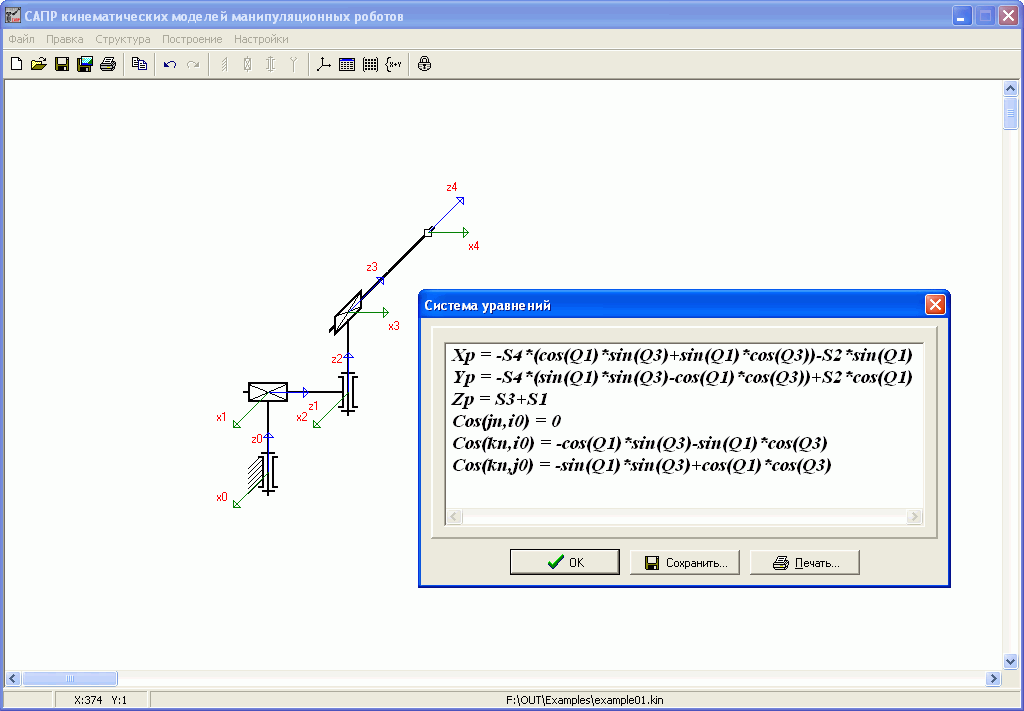This screenshot has width=1024, height=711.
Task: Open the Файл menu
Action: point(22,39)
